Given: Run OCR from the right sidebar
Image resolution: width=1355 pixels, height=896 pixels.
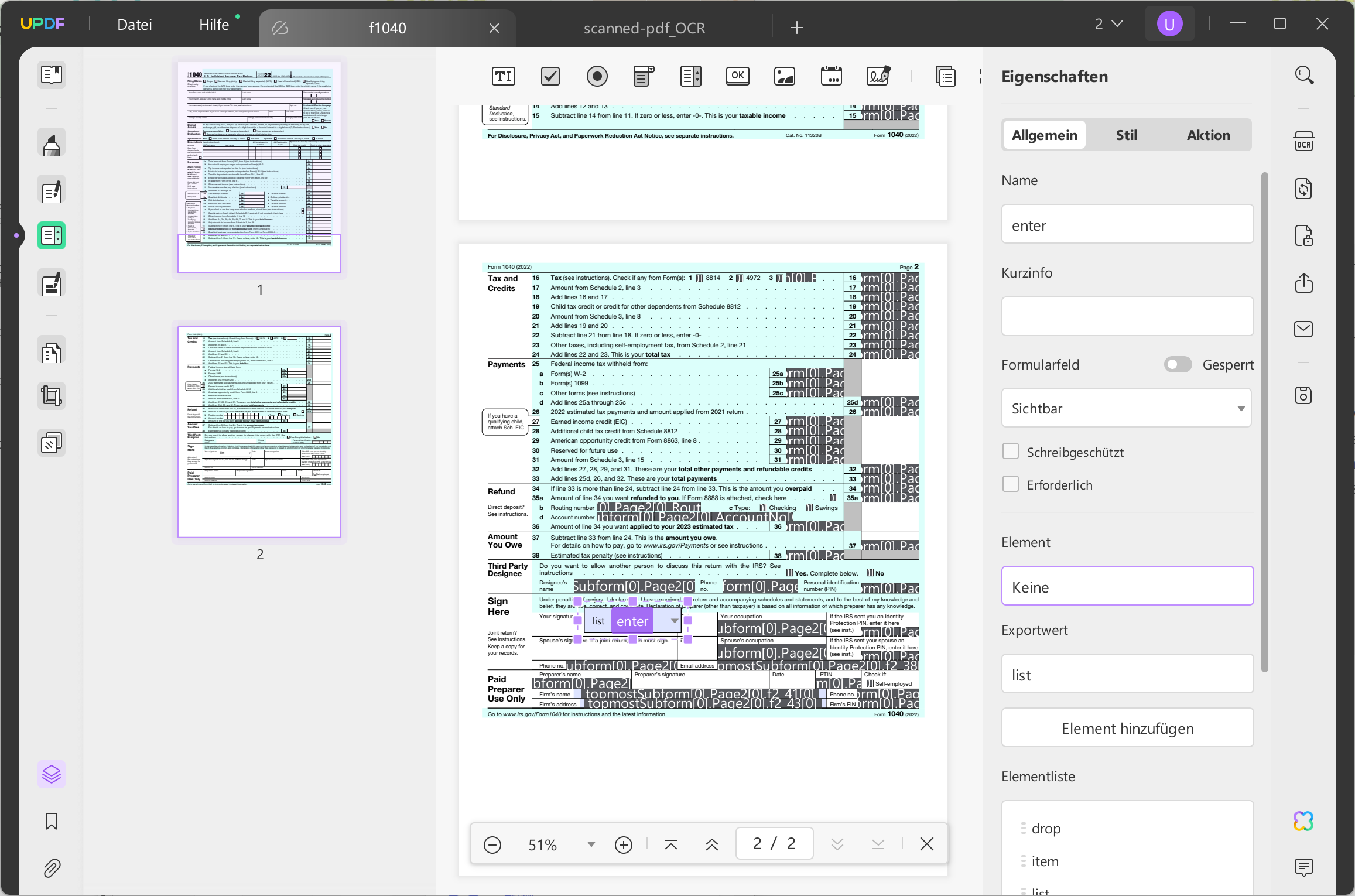Looking at the screenshot, I should coord(1304,142).
